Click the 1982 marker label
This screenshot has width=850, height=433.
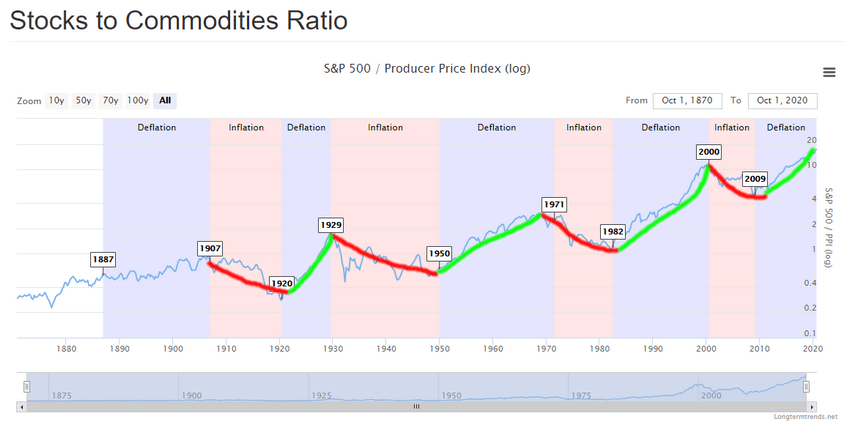coord(613,231)
